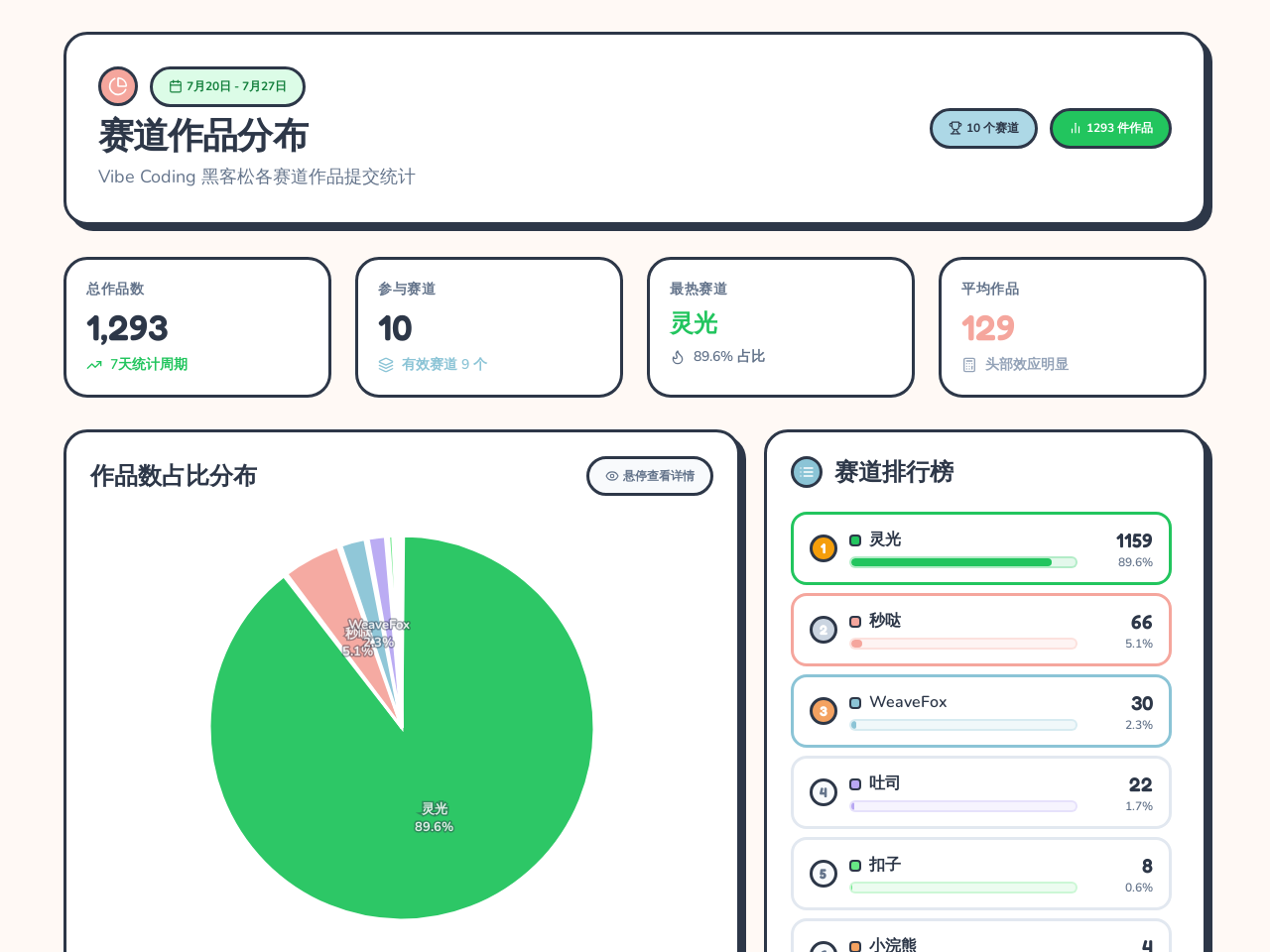Click the 赛道作品分布 title

coord(203,136)
